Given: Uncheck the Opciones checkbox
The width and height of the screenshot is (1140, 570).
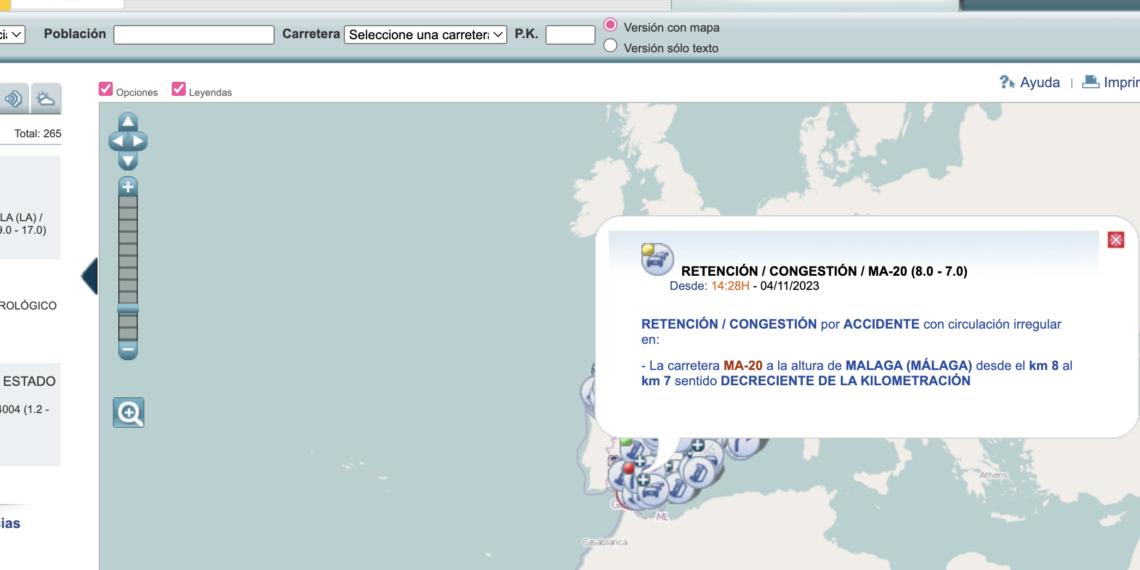Looking at the screenshot, I should 106,89.
